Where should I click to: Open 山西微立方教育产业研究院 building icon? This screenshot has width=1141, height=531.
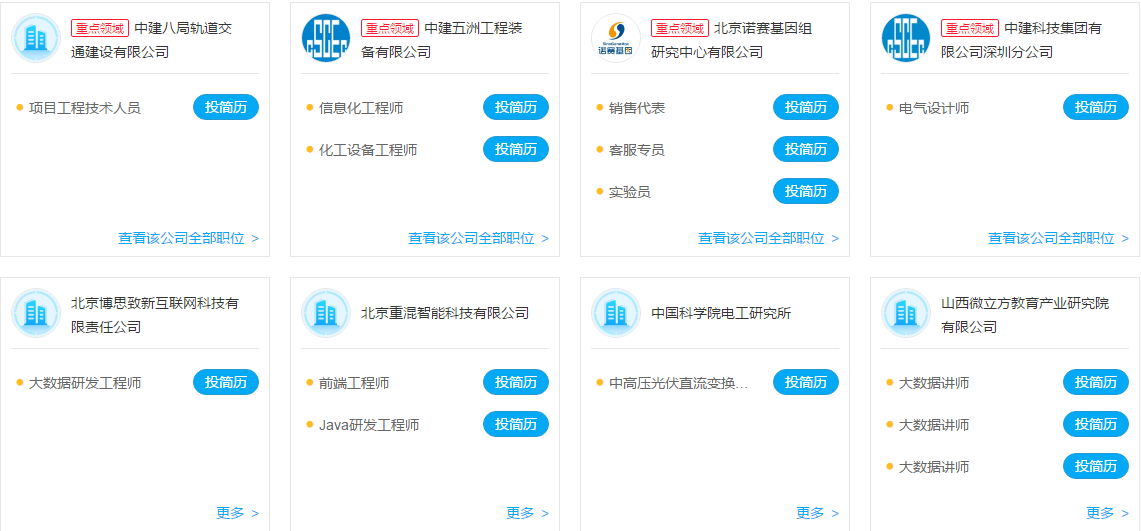906,313
